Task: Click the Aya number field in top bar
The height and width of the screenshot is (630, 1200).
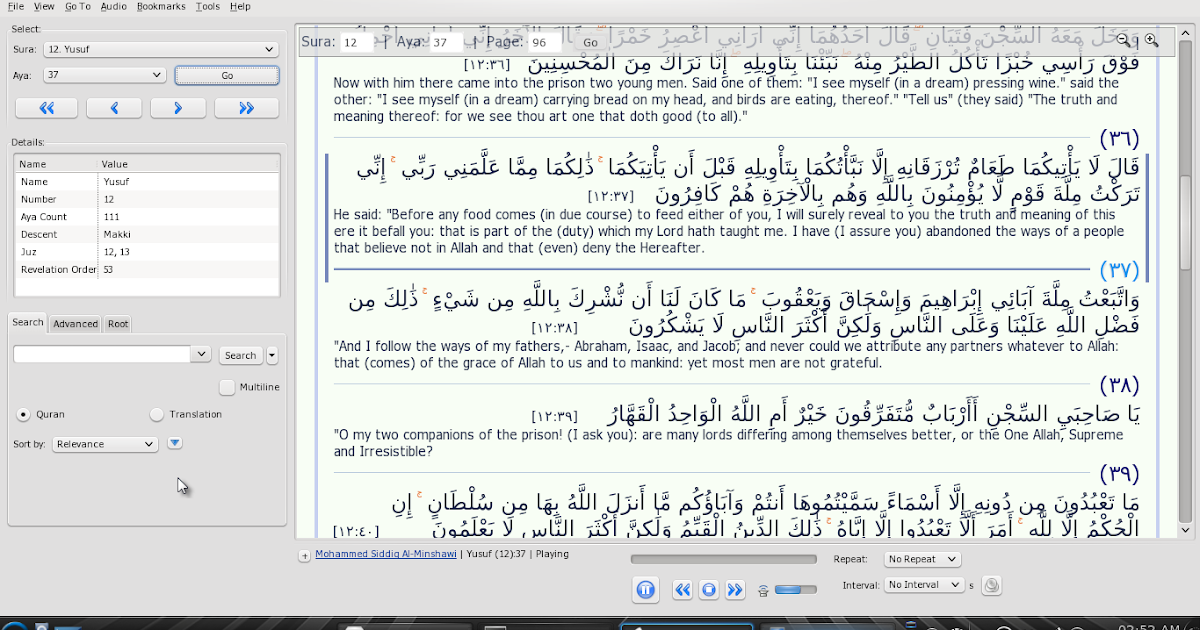Action: pos(446,42)
